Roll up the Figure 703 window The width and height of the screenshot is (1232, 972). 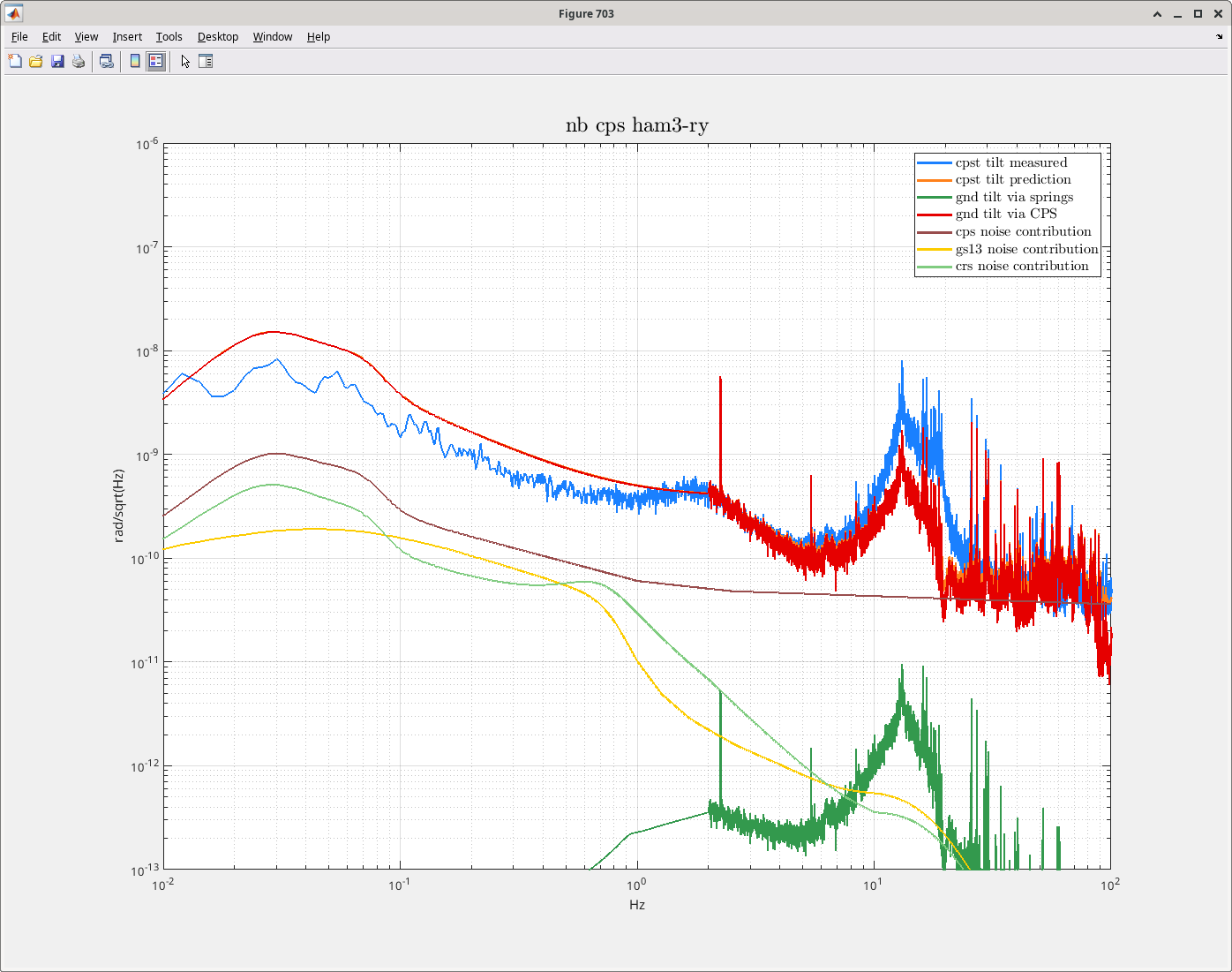point(1158,13)
